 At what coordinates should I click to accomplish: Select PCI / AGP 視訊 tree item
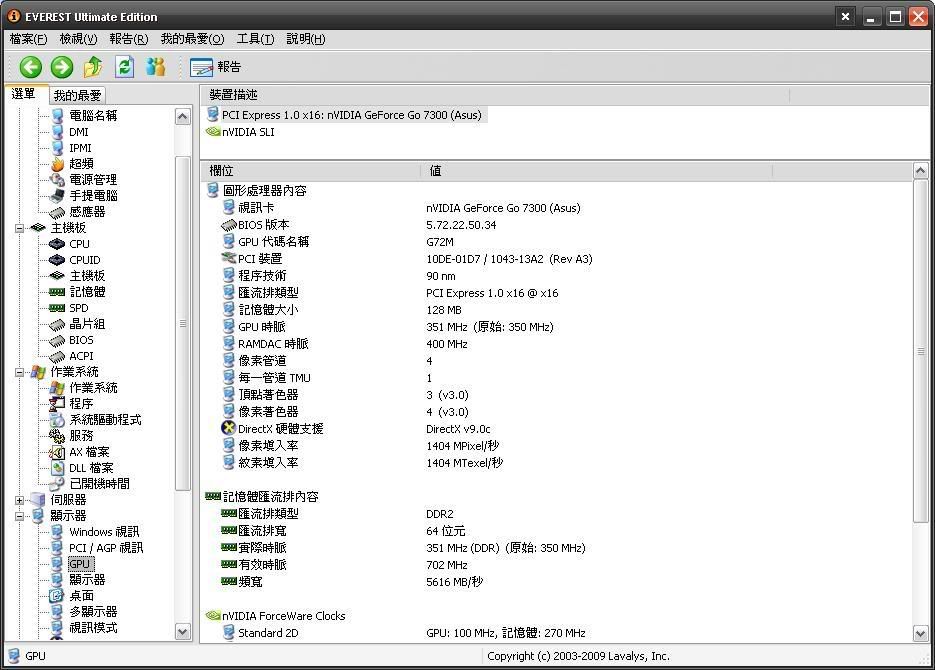pos(106,548)
